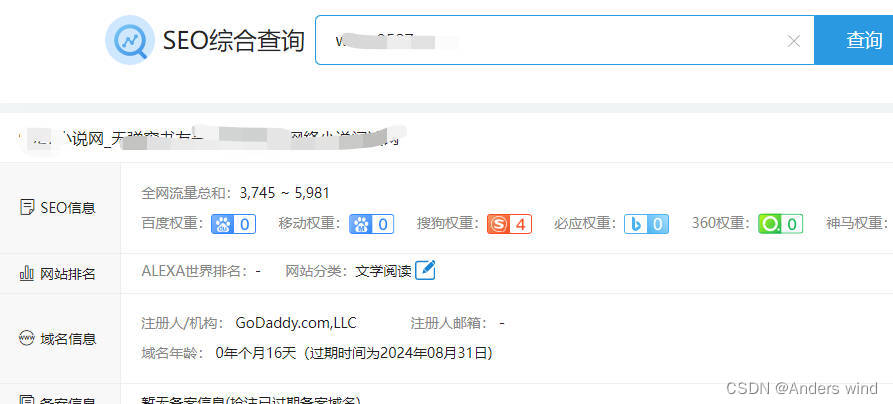The width and height of the screenshot is (893, 404).
Task: Click the 备案信息 row label
Action: point(58,399)
